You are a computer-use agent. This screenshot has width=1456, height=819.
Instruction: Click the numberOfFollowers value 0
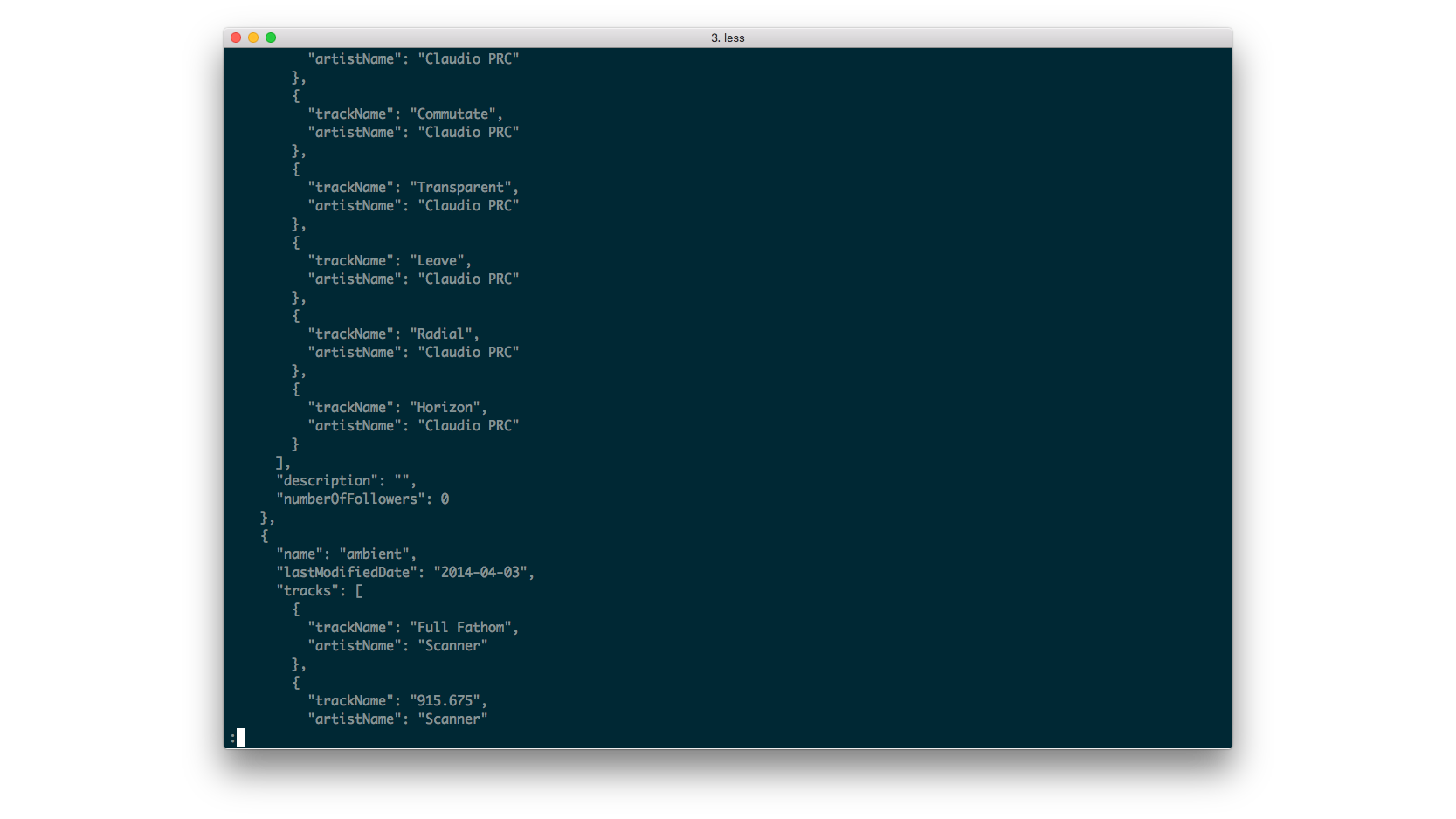point(445,499)
